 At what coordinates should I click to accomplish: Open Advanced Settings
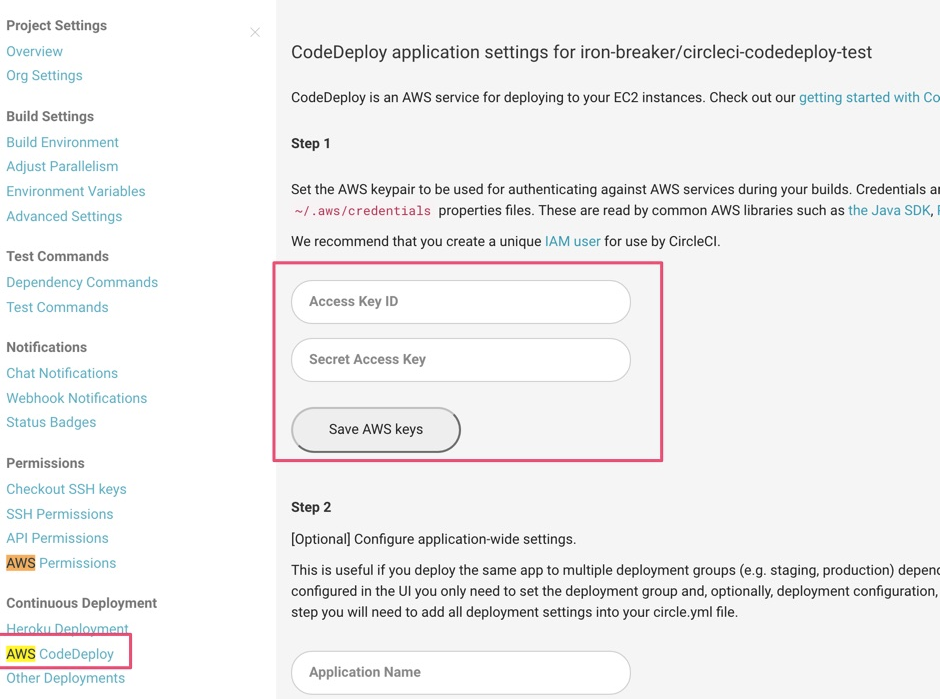[x=64, y=216]
